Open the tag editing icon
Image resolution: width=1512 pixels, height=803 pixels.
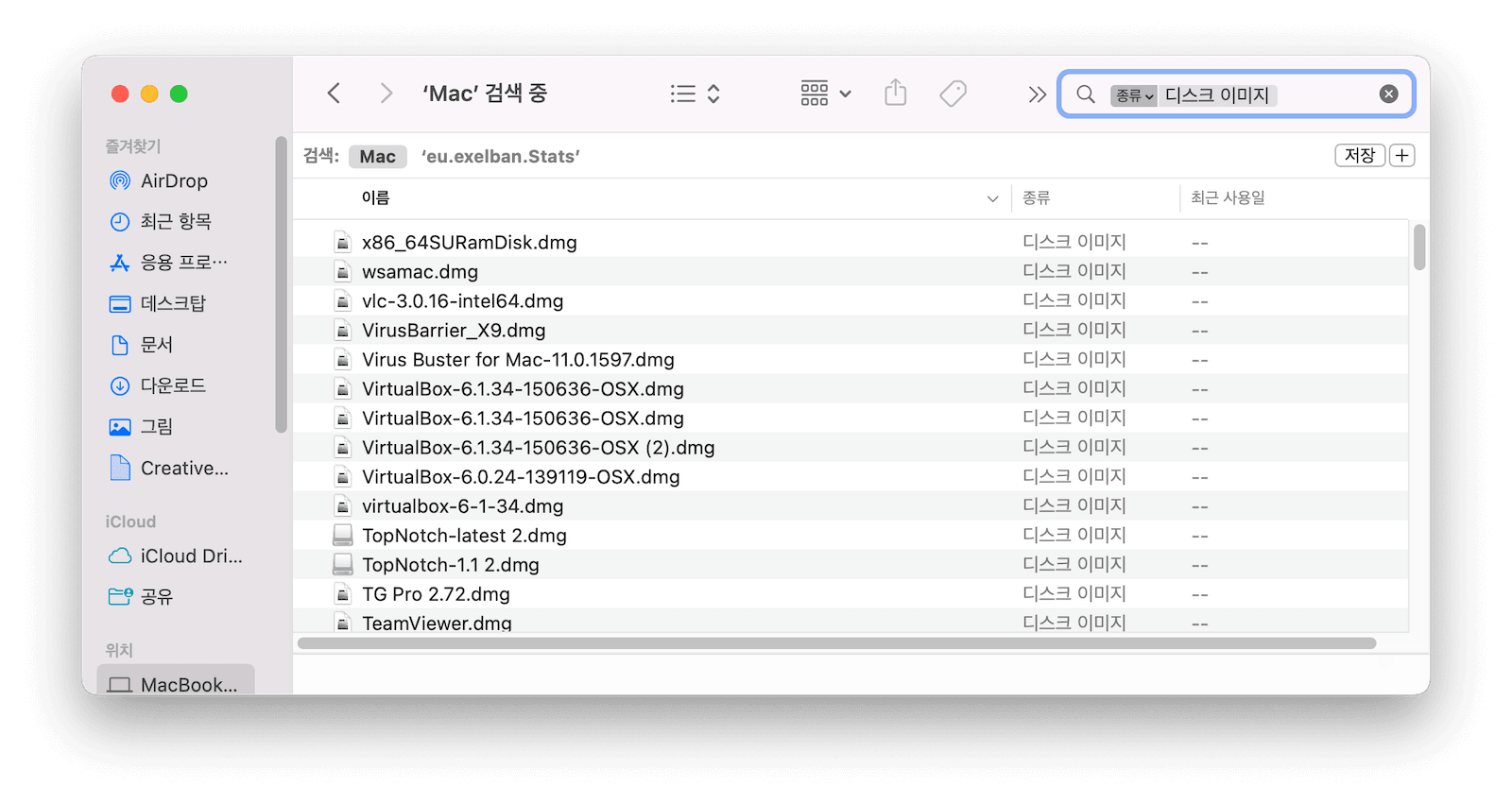(x=953, y=94)
